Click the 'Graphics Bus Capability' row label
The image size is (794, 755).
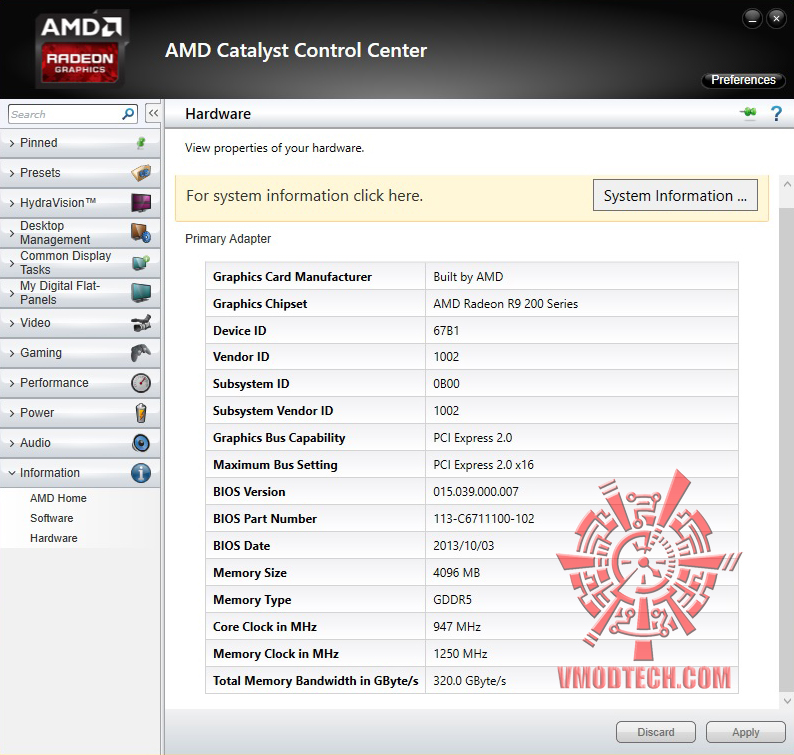tap(279, 438)
